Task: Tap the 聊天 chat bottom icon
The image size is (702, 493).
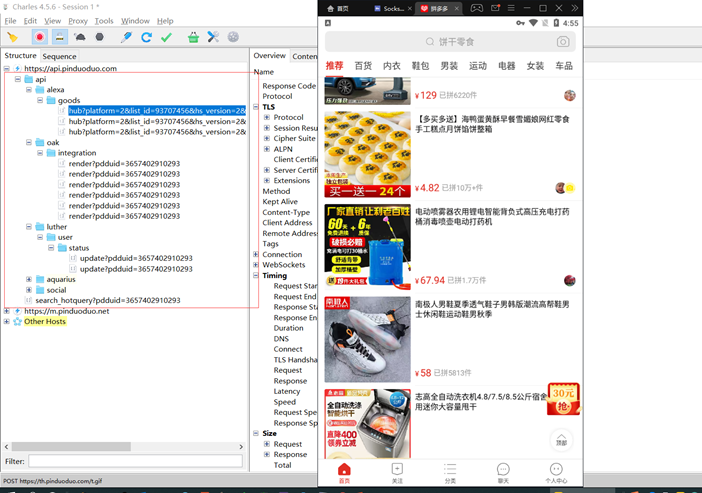Action: pyautogui.click(x=503, y=473)
